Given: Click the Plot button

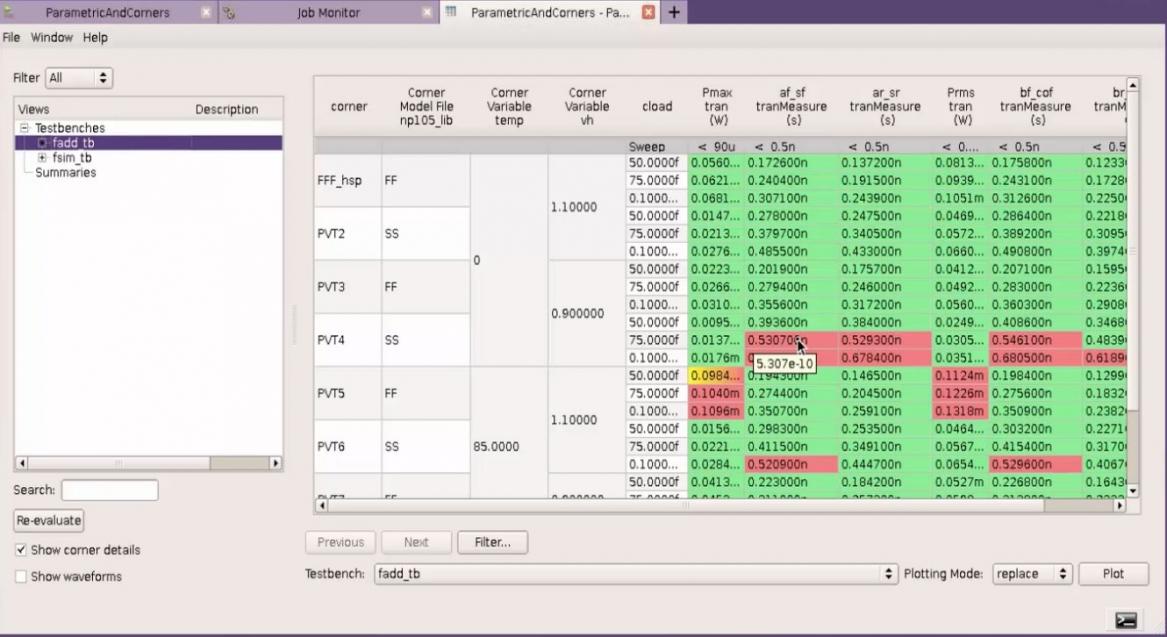Looking at the screenshot, I should [x=1113, y=574].
